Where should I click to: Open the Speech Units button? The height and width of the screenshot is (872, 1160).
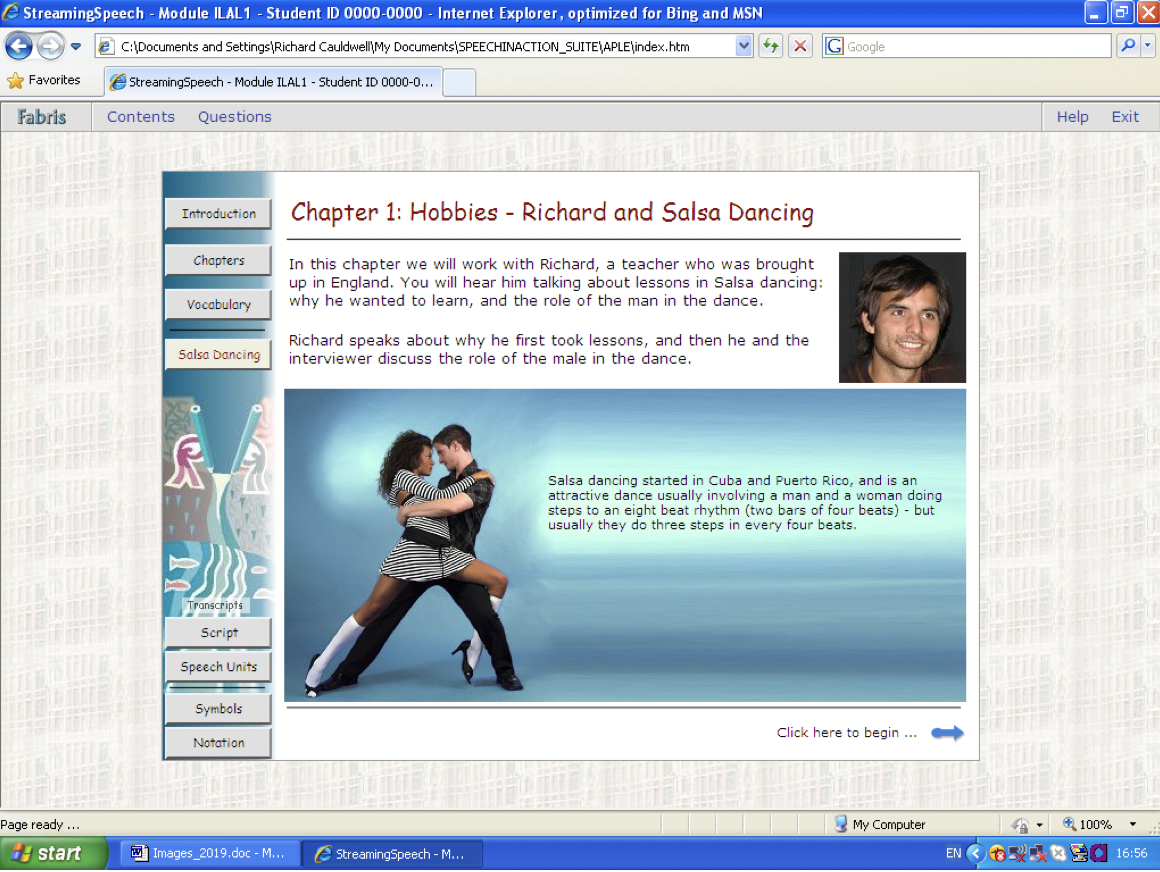tap(218, 667)
